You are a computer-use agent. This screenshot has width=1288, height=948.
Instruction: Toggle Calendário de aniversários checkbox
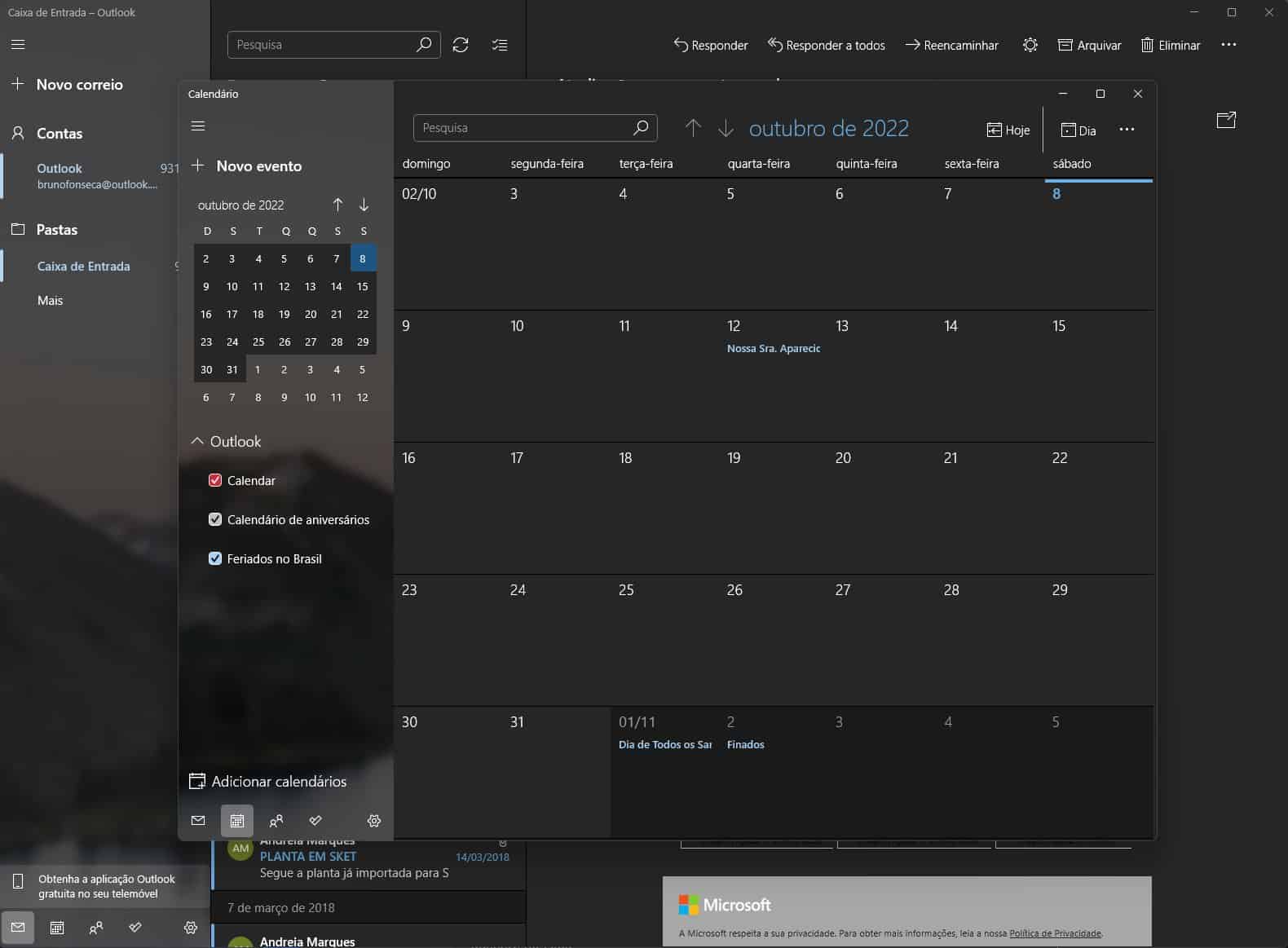click(215, 519)
